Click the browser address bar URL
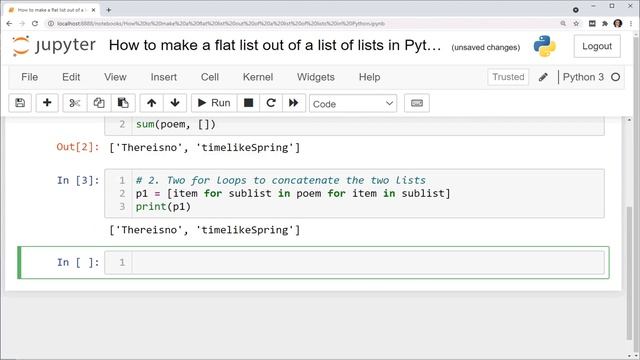This screenshot has width=640, height=360. 221,24
